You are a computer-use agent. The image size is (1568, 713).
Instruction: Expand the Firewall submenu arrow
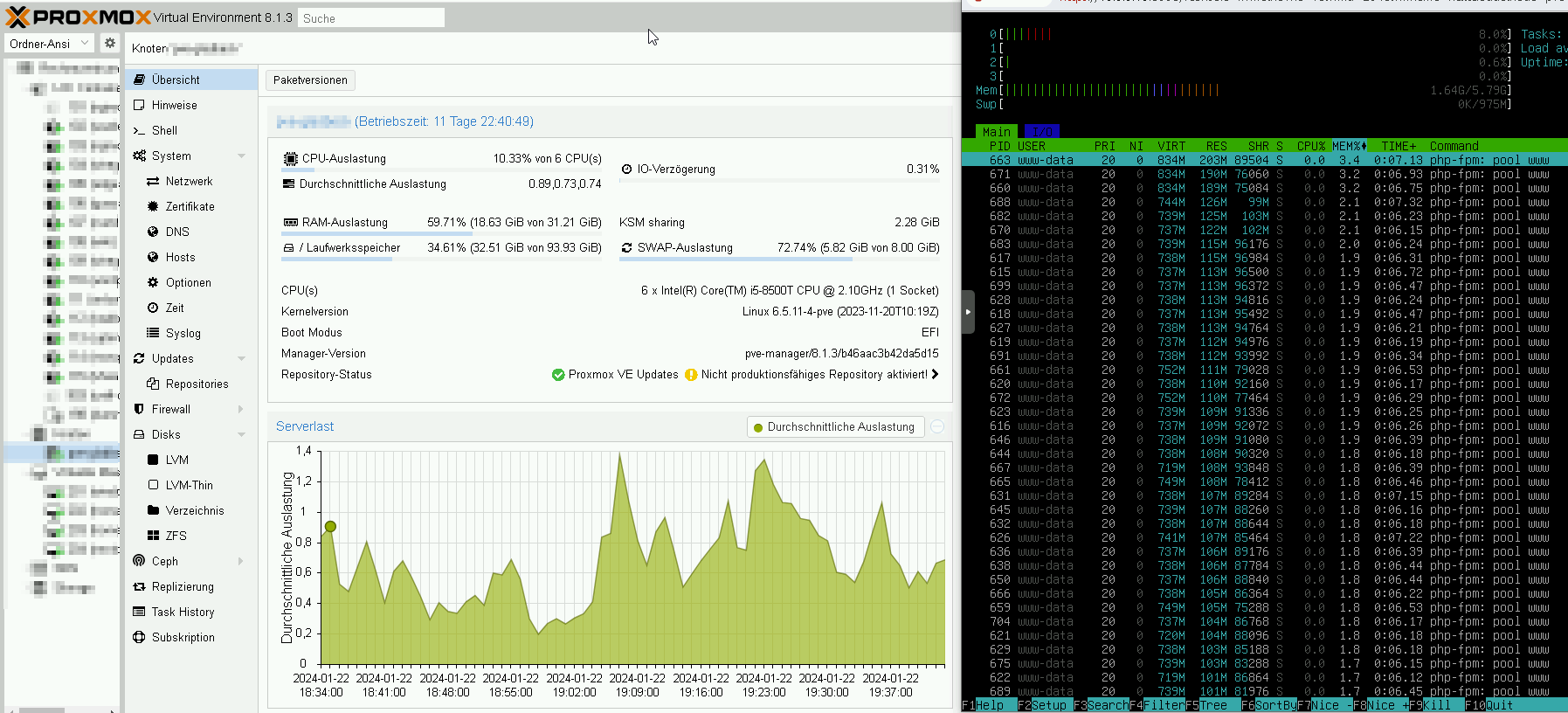pyautogui.click(x=242, y=410)
